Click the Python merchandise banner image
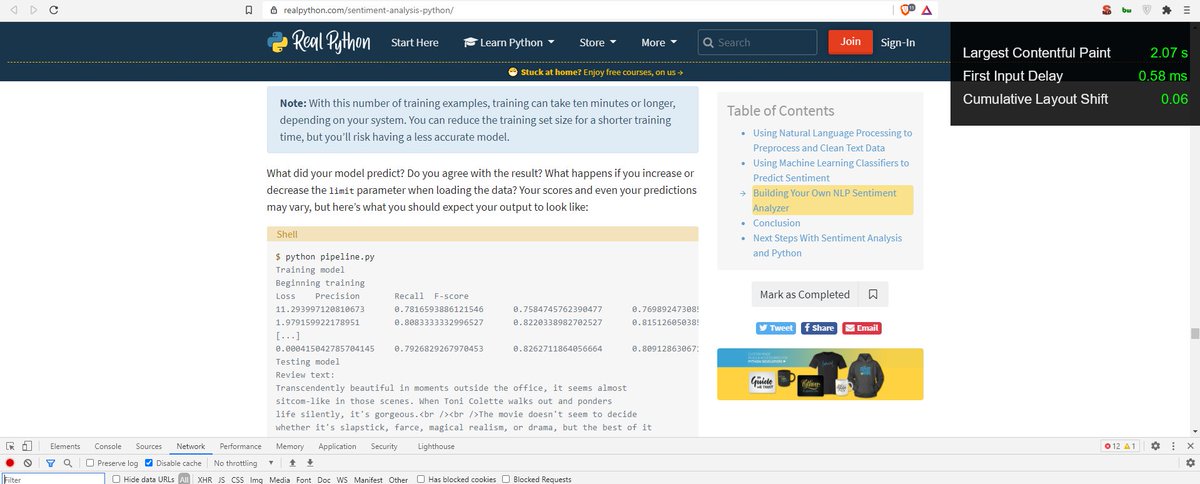The height and width of the screenshot is (484, 1200). (x=820, y=374)
